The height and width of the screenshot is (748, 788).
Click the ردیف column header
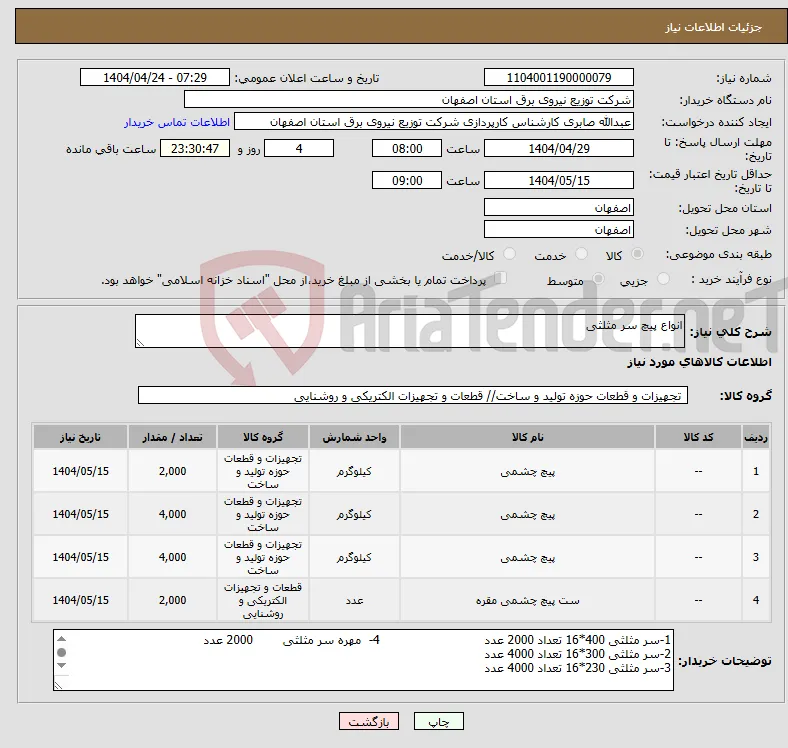tap(755, 437)
